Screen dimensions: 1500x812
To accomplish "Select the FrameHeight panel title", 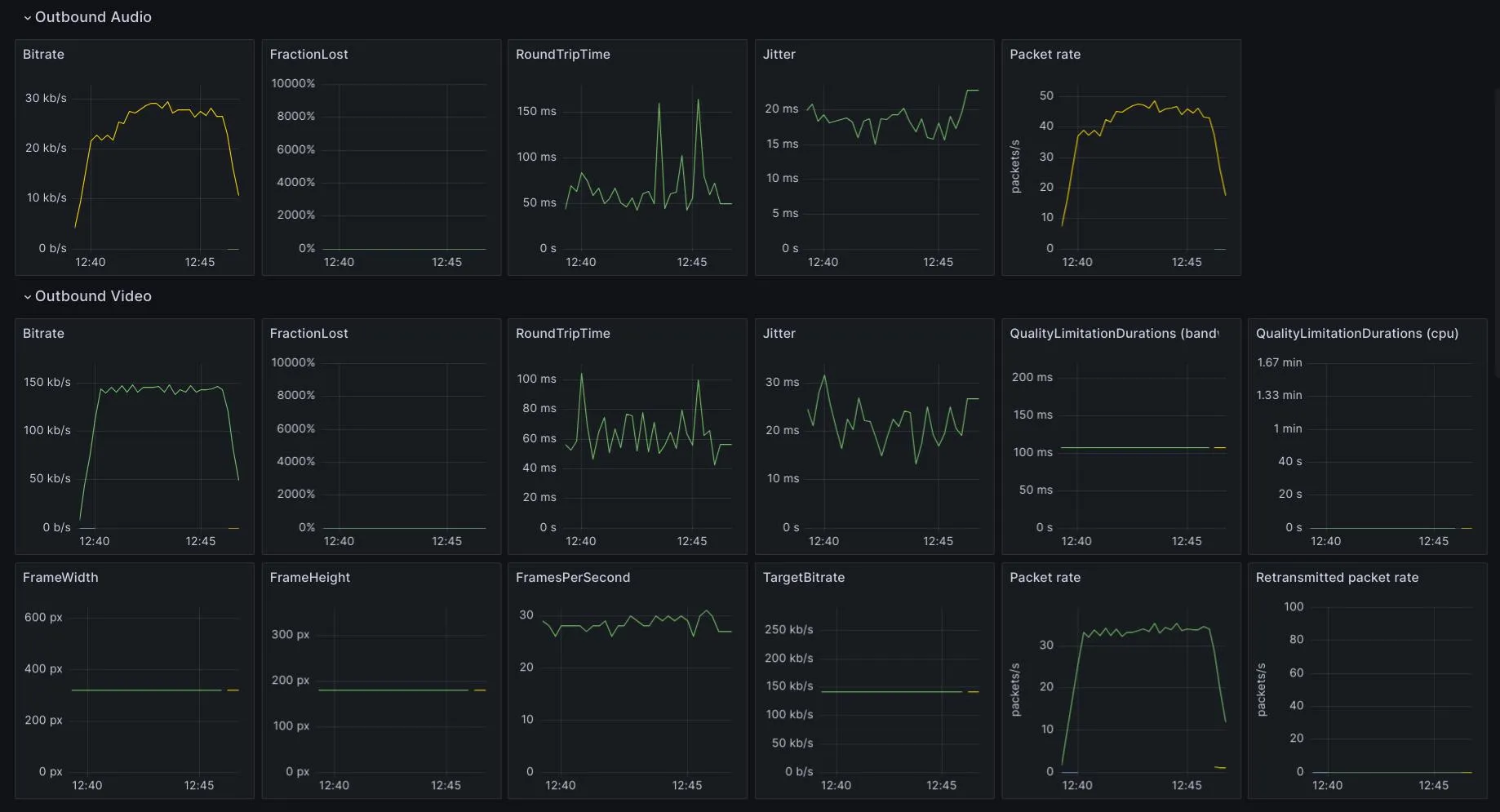I will pyautogui.click(x=310, y=578).
